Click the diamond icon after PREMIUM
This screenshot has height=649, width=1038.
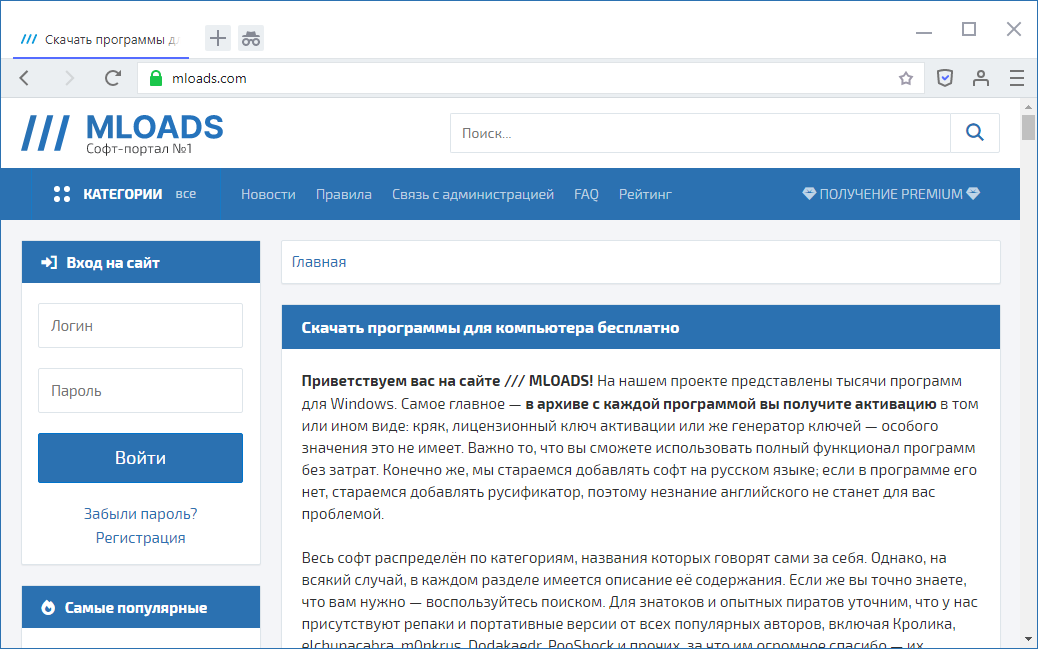point(973,193)
